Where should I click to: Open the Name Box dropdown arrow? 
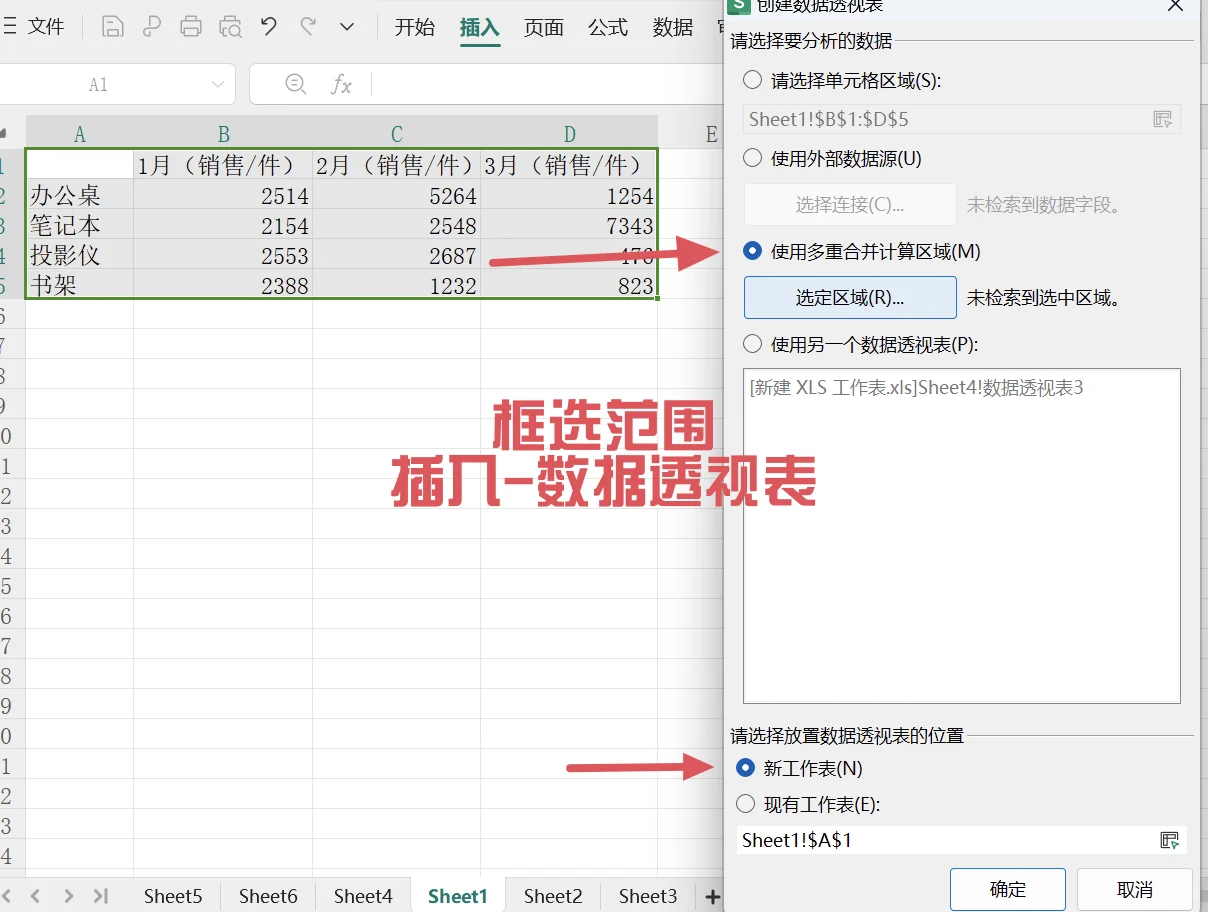click(218, 84)
